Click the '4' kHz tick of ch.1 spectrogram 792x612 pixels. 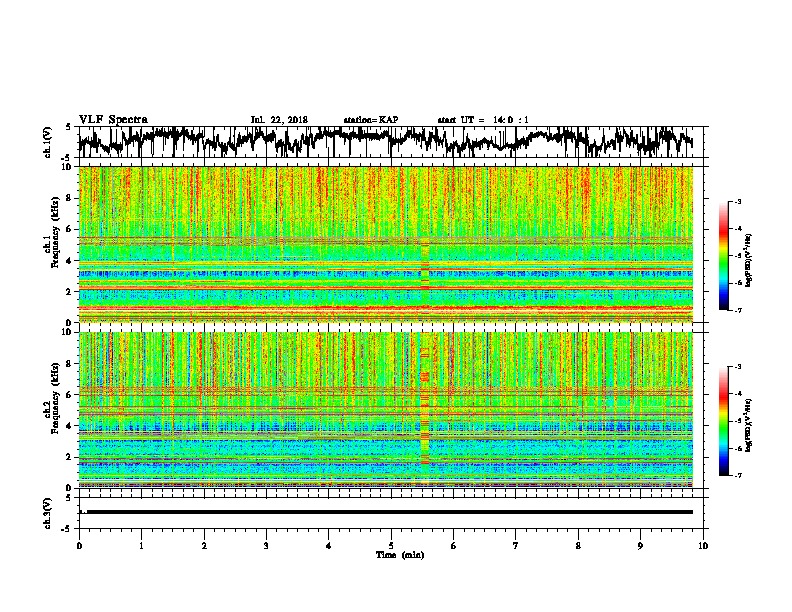(69, 261)
